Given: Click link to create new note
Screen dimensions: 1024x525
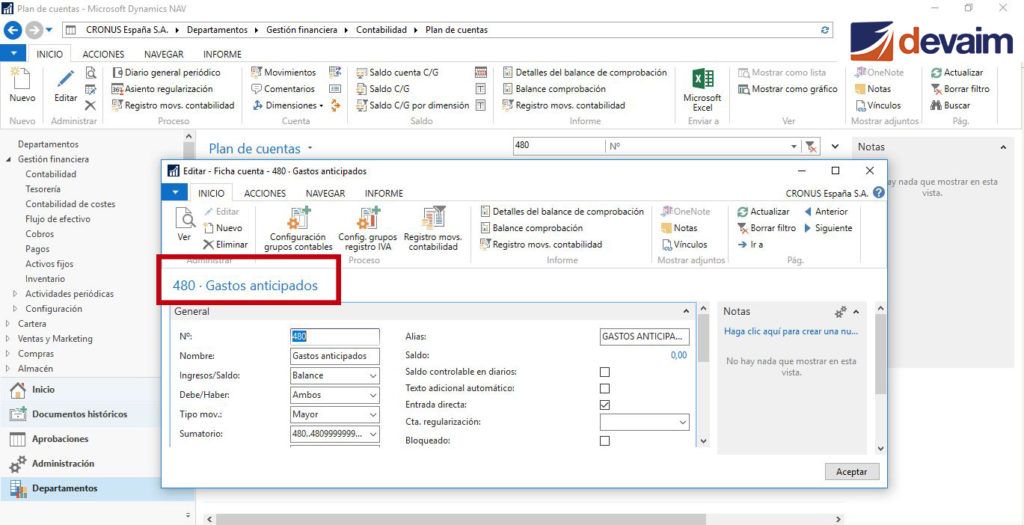Looking at the screenshot, I should [x=792, y=331].
